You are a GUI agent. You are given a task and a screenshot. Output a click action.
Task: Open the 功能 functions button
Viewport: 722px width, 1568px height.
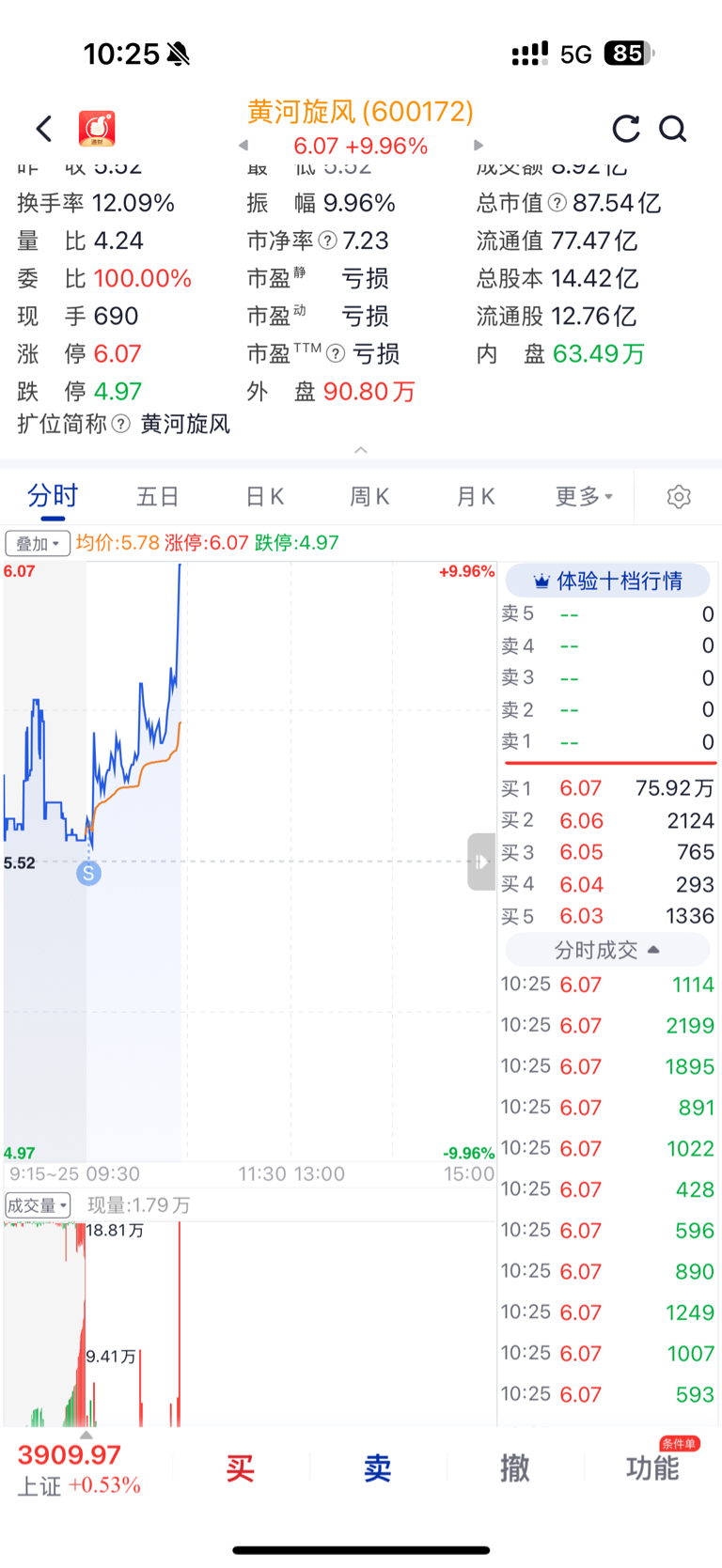coord(652,1468)
